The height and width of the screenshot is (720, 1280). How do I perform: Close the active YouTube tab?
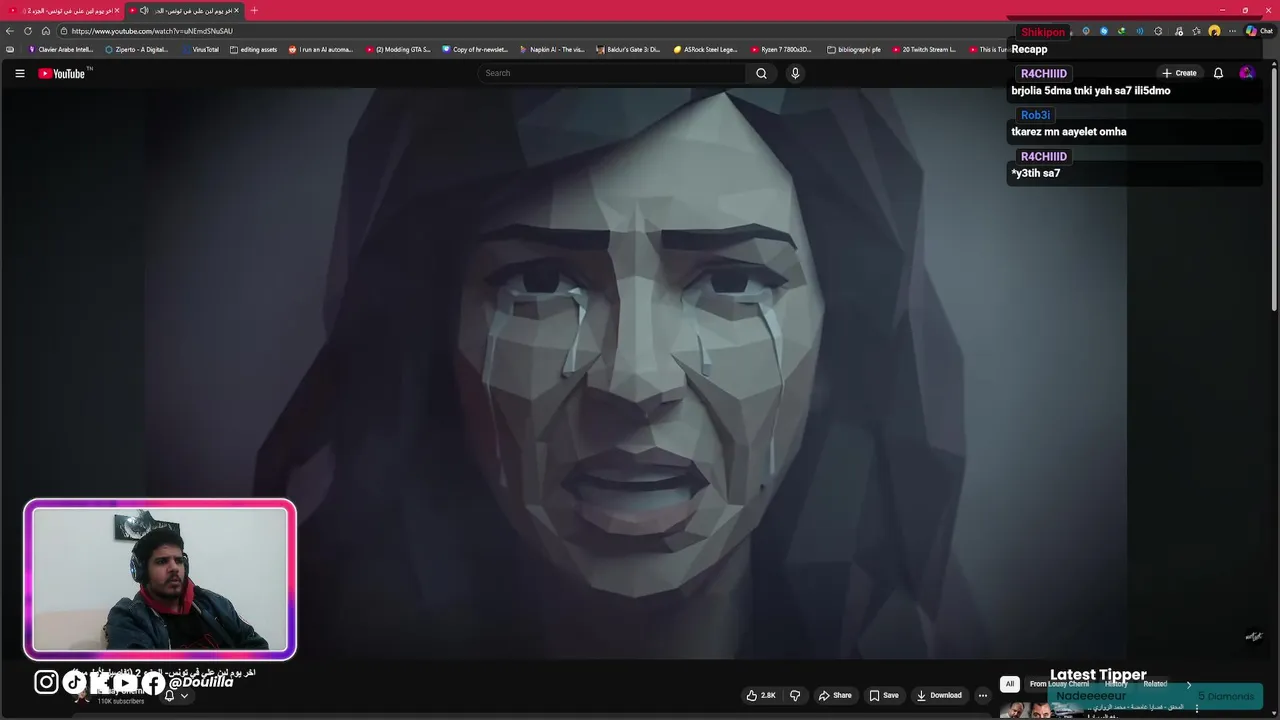[x=236, y=10]
